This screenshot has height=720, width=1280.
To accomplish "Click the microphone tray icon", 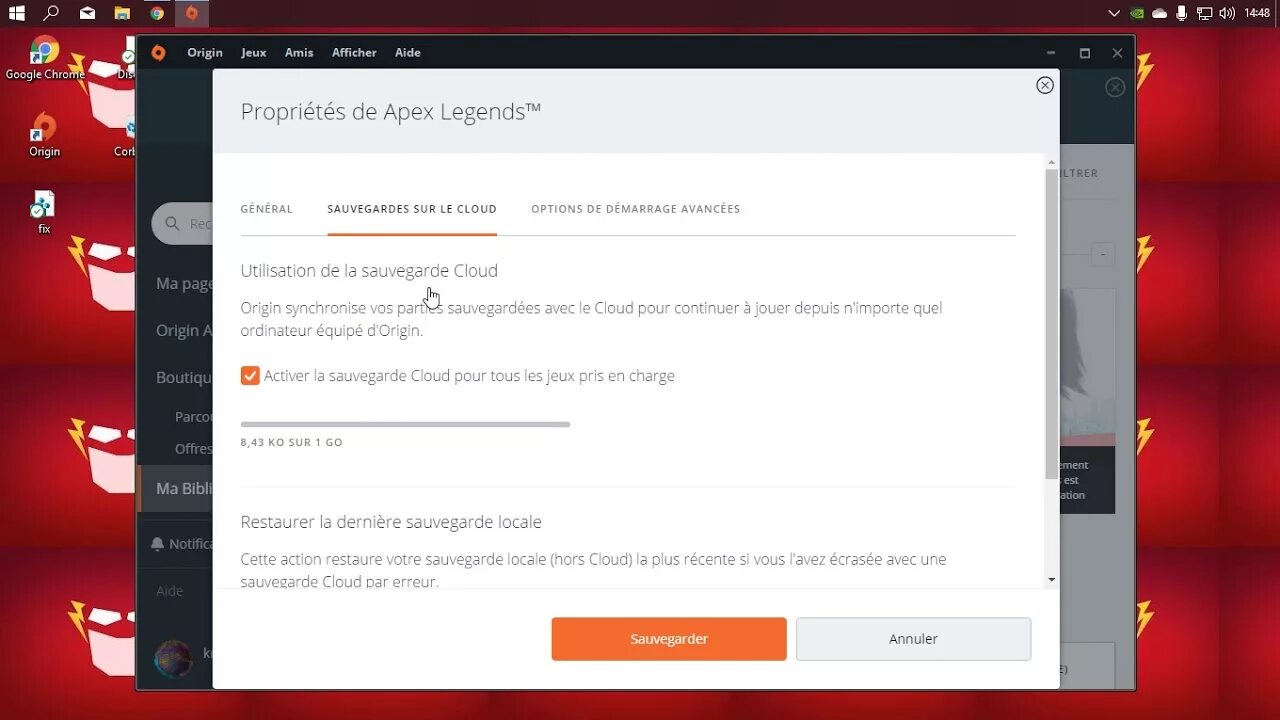I will (1182, 13).
